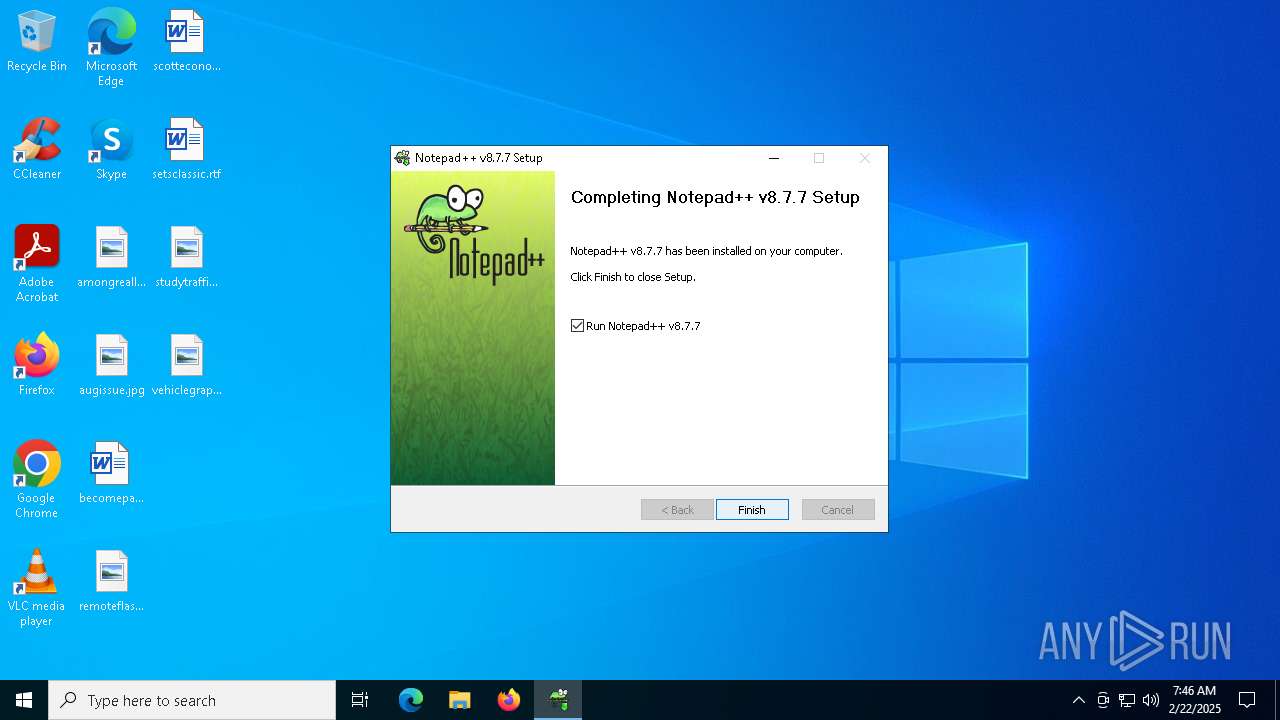The height and width of the screenshot is (720, 1280).
Task: Open the clock and date flyout
Action: pyautogui.click(x=1194, y=700)
